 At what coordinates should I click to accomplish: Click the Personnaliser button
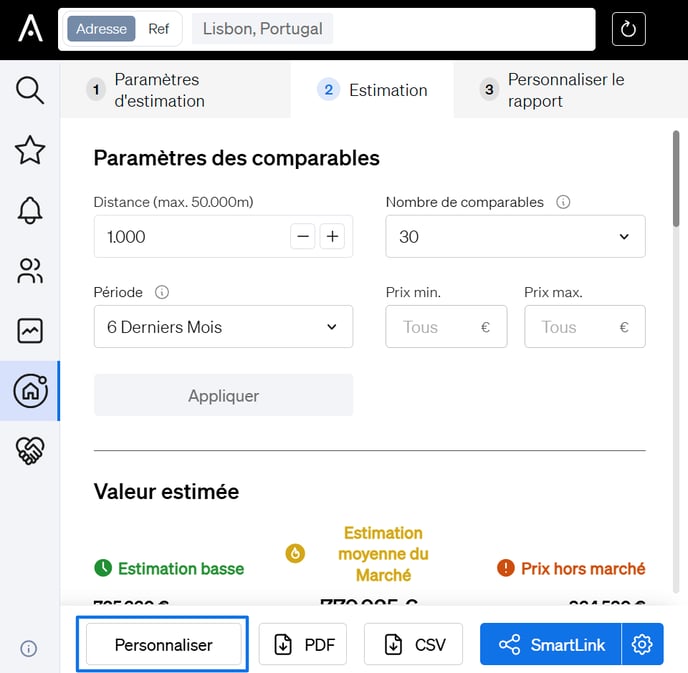point(163,645)
